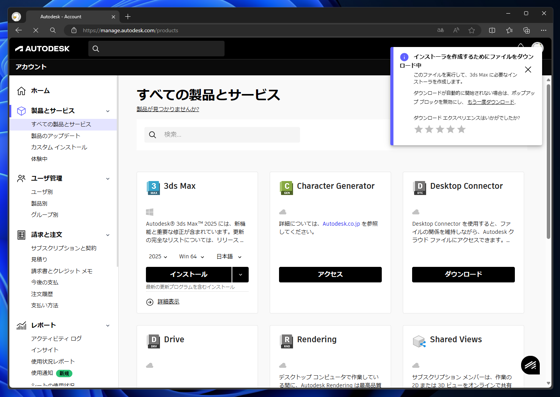Click もう一度ダウンロード link in notification
The width and height of the screenshot is (560, 397).
[491, 102]
